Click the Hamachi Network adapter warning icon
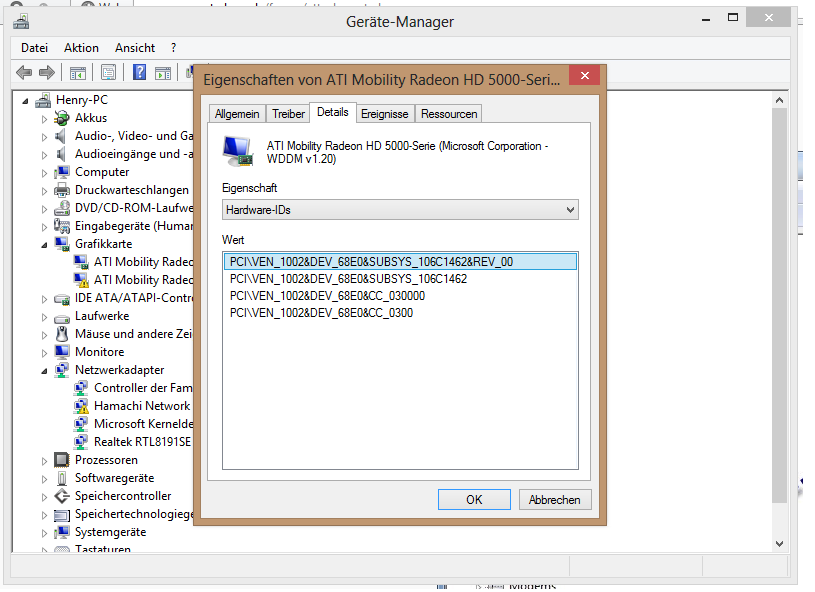The width and height of the screenshot is (815, 592). pos(81,406)
